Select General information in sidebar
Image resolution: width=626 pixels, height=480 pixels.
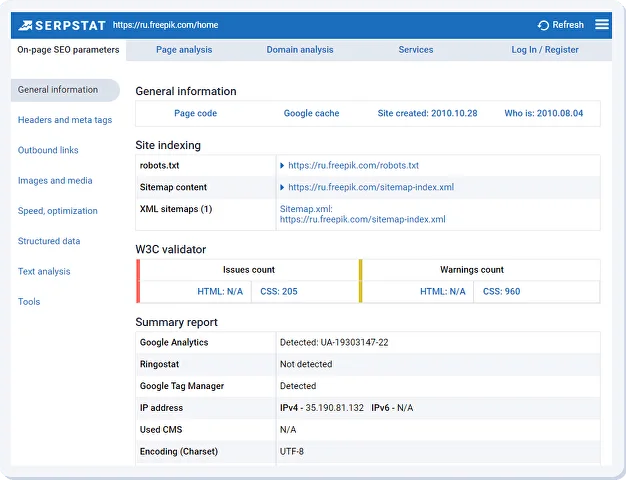[x=65, y=90]
